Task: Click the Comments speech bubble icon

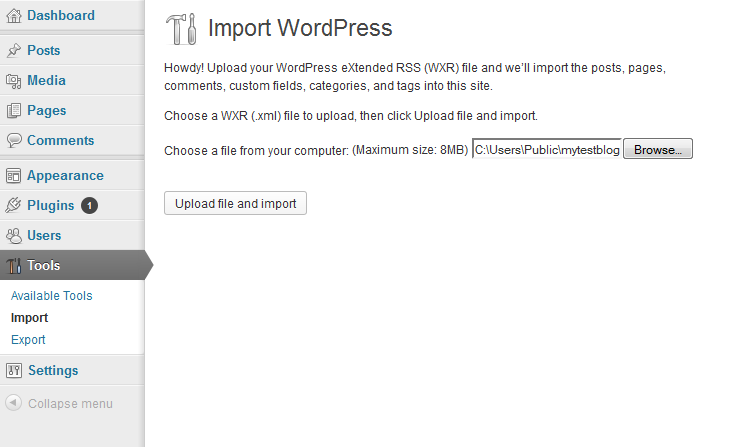Action: point(14,141)
